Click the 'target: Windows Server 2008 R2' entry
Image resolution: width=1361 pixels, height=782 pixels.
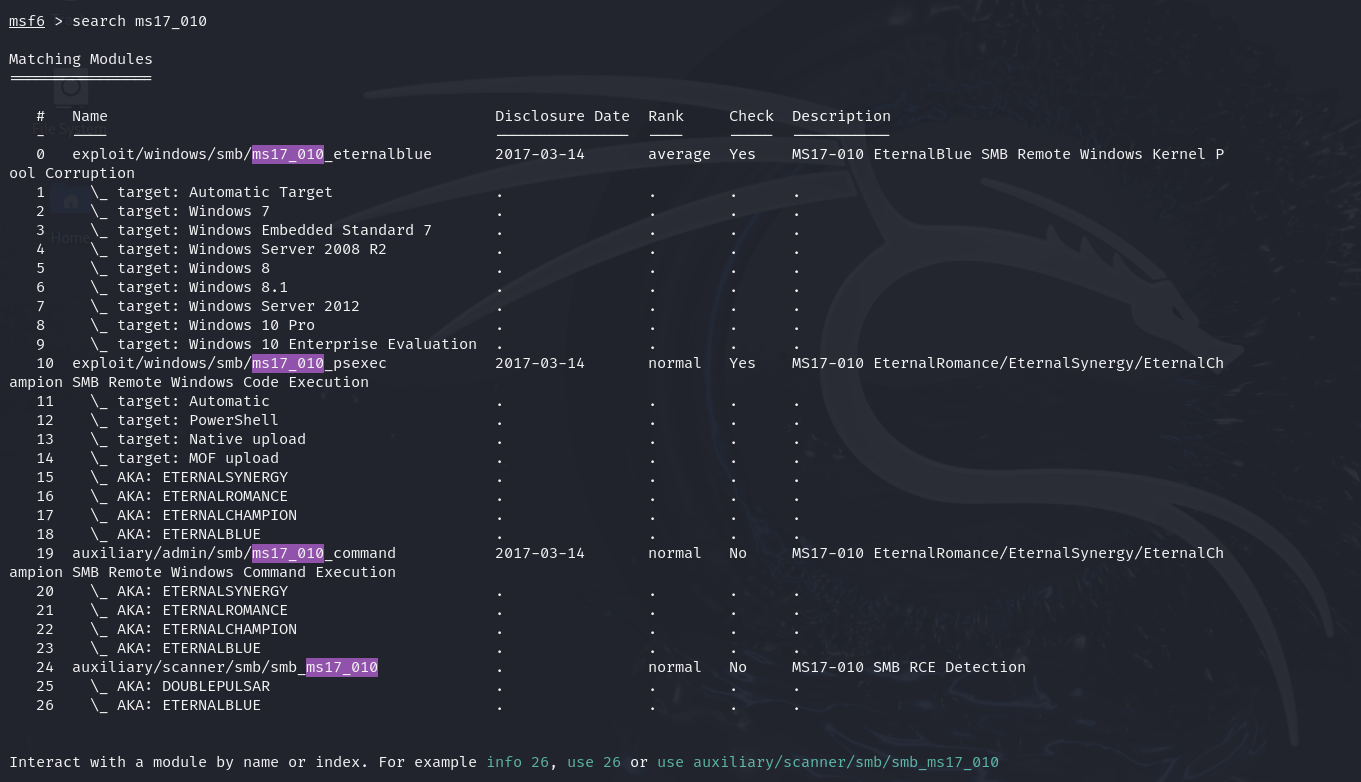click(251, 249)
